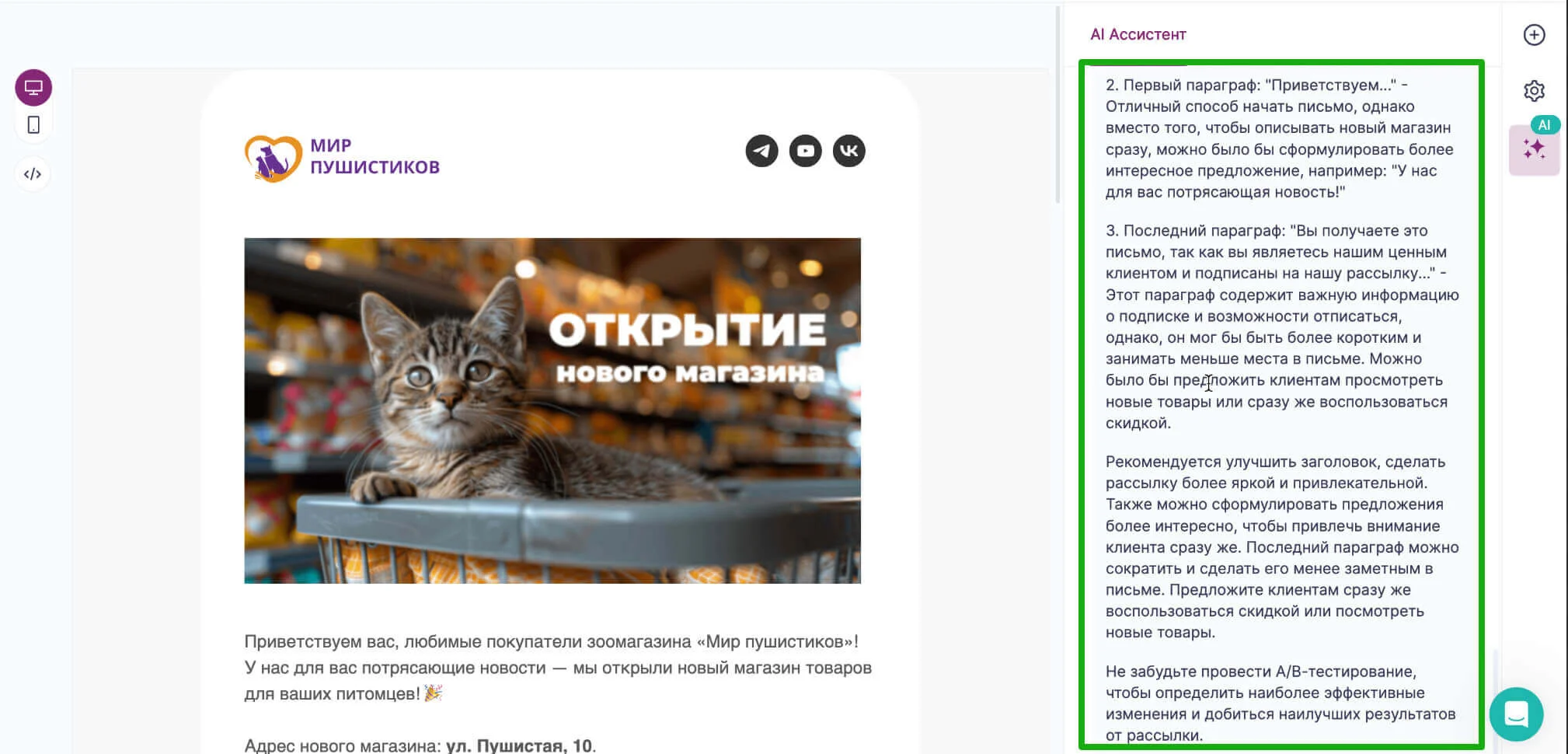
Task: Toggle the AI assistant sparkle button
Action: click(1534, 149)
